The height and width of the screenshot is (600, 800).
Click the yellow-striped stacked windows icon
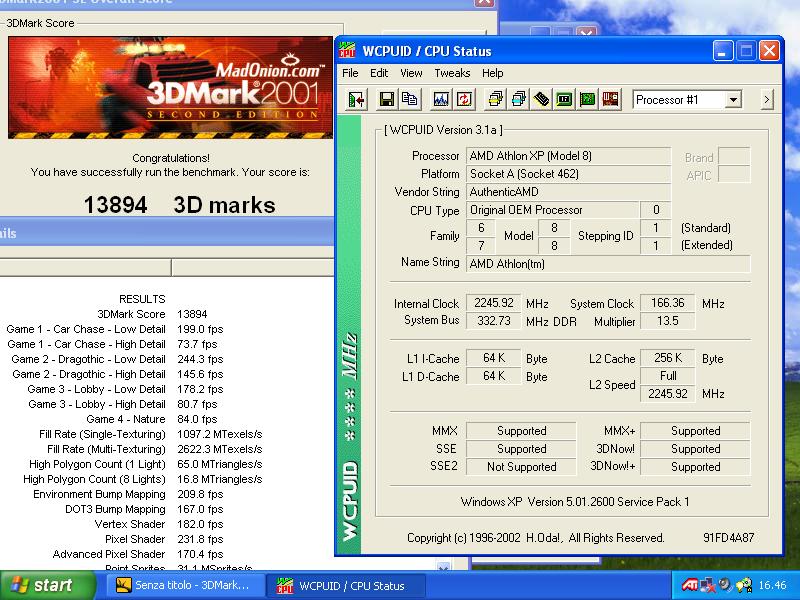click(495, 99)
